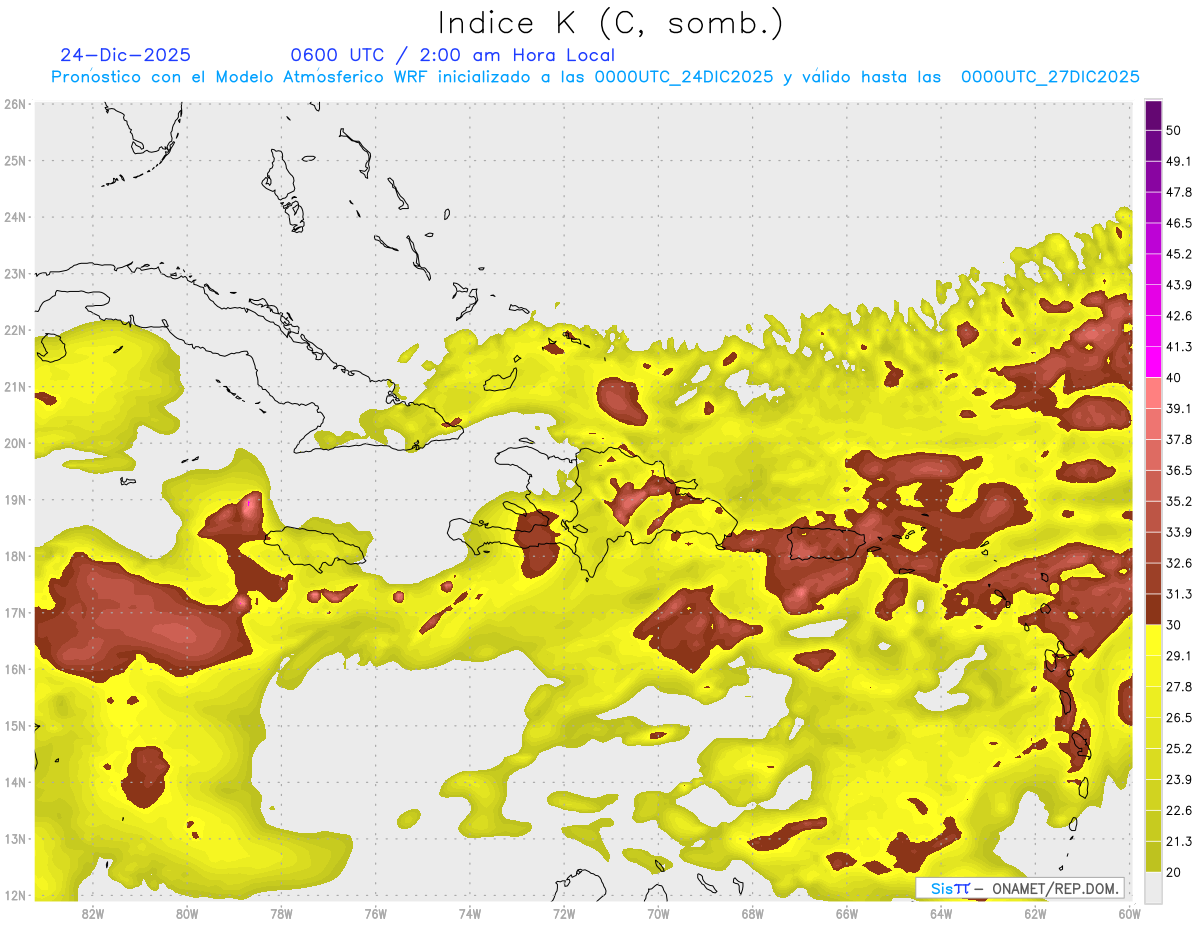The height and width of the screenshot is (927, 1200).
Task: Click '0600 UTC / 2:00 am Hora Local'
Action: [452, 55]
